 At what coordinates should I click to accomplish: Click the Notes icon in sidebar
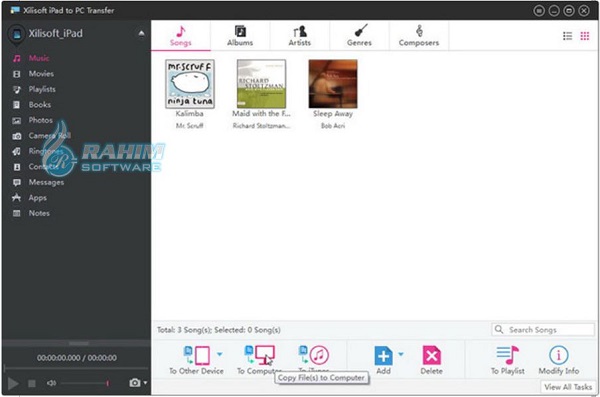pyautogui.click(x=17, y=213)
